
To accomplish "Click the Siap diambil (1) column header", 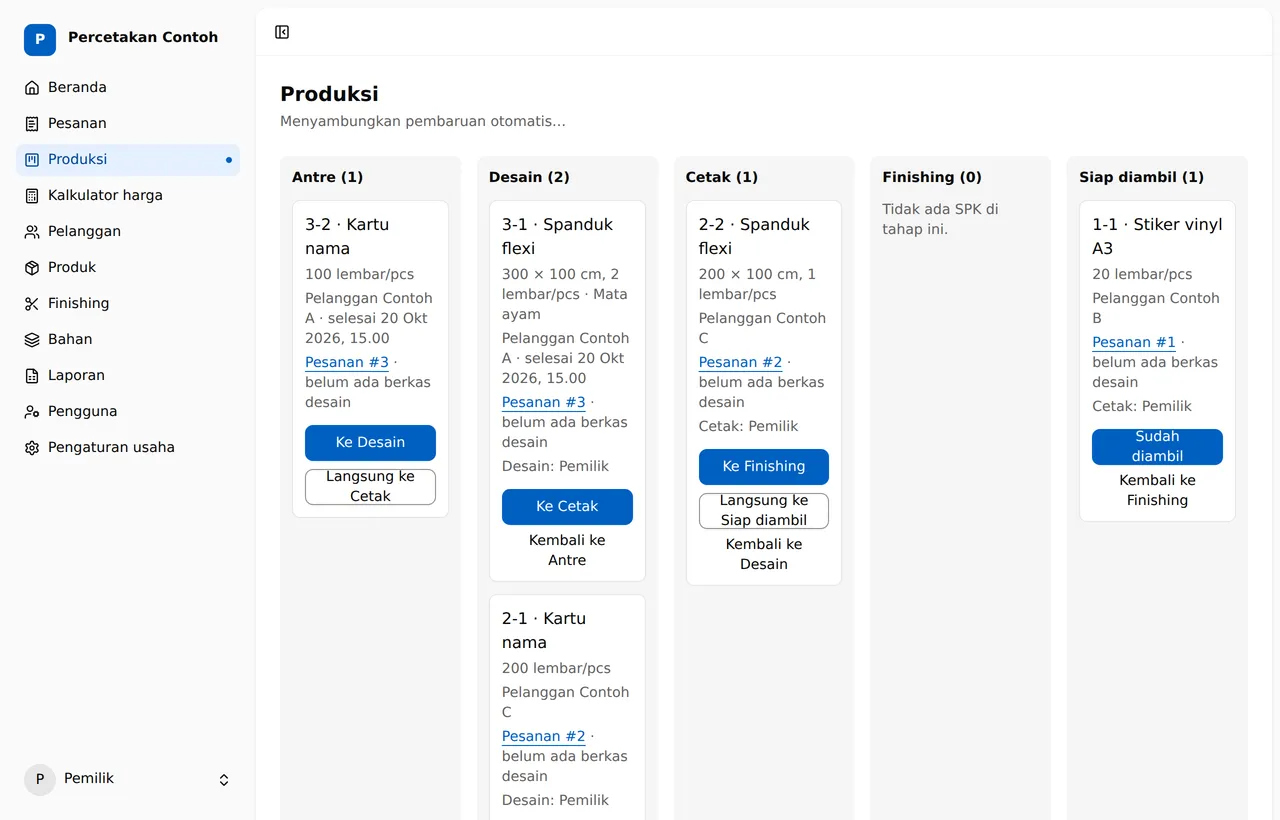I will tap(1141, 177).
